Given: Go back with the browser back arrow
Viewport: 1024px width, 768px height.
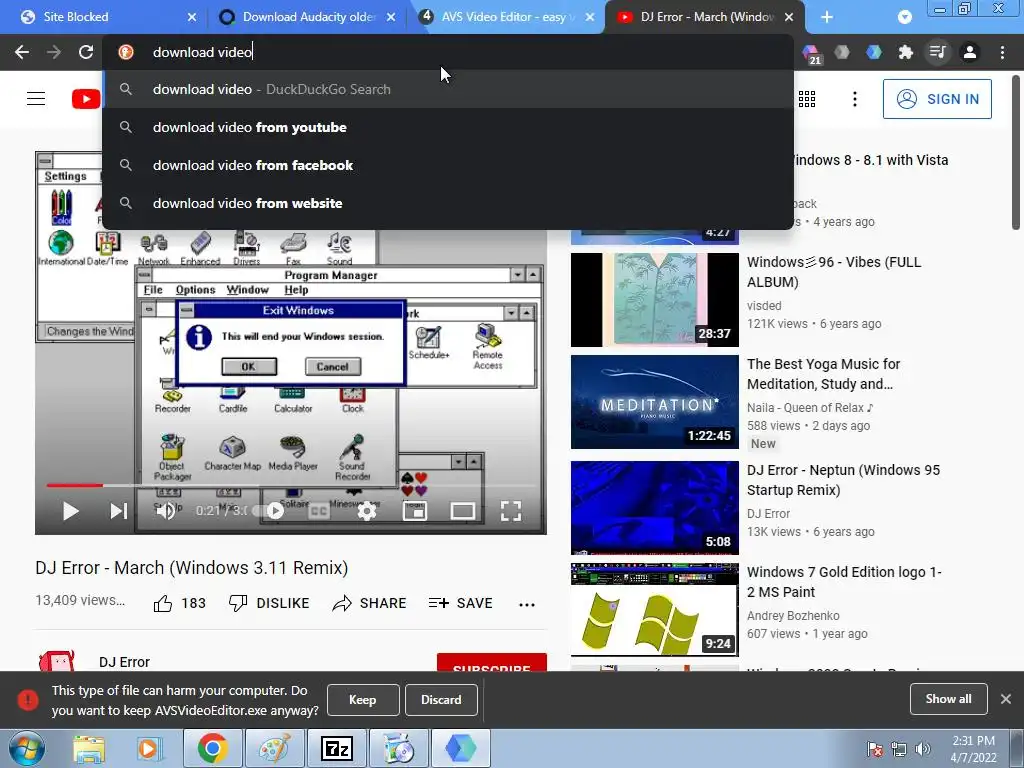Looking at the screenshot, I should pos(22,52).
